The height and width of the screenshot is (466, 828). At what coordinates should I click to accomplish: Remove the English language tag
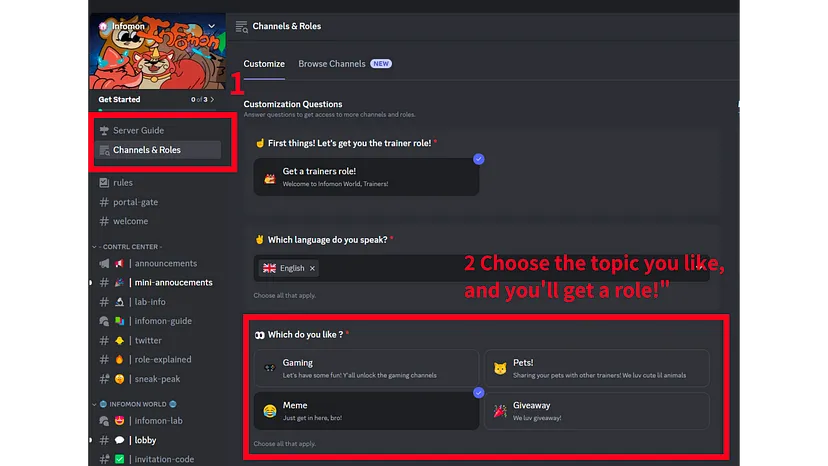tap(312, 268)
